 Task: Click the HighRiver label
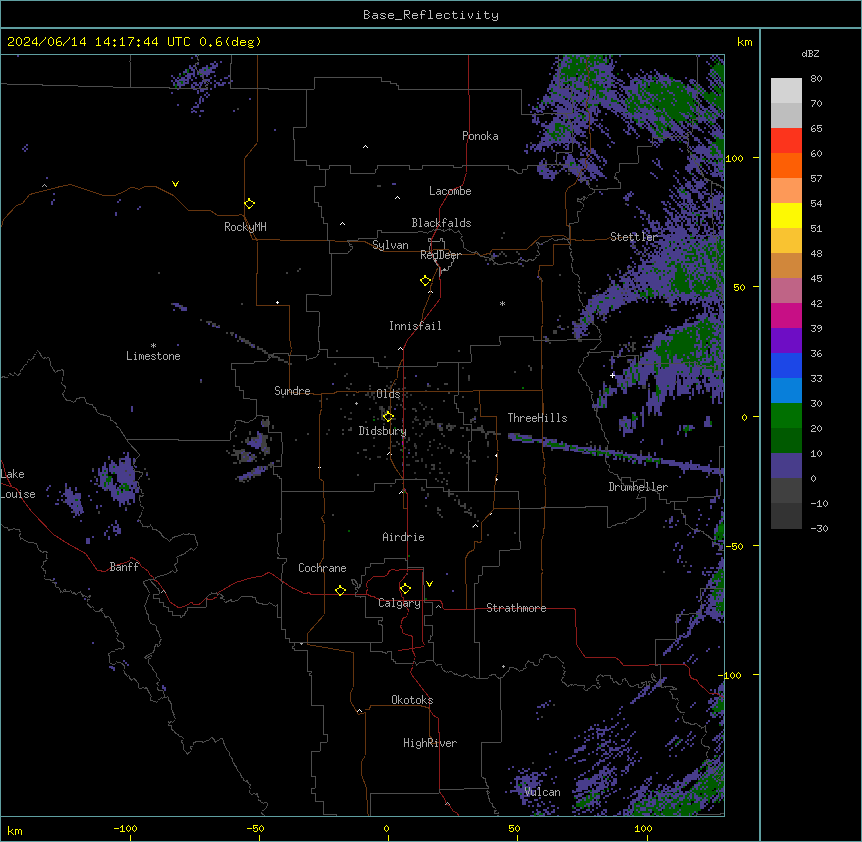tap(430, 743)
